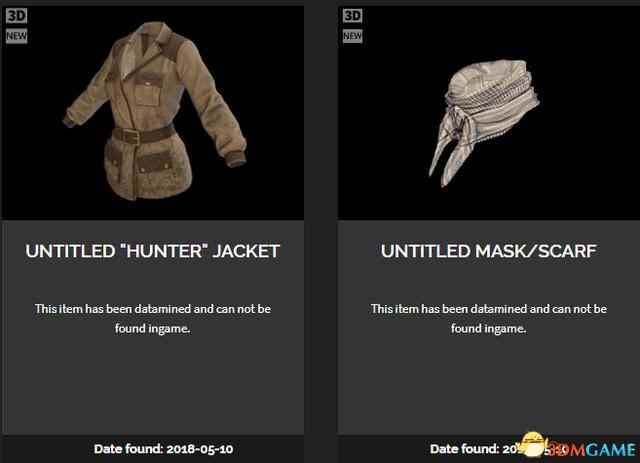The height and width of the screenshot is (463, 640).
Task: Click the datamined notice under Mask/Scarf
Action: pos(489,318)
